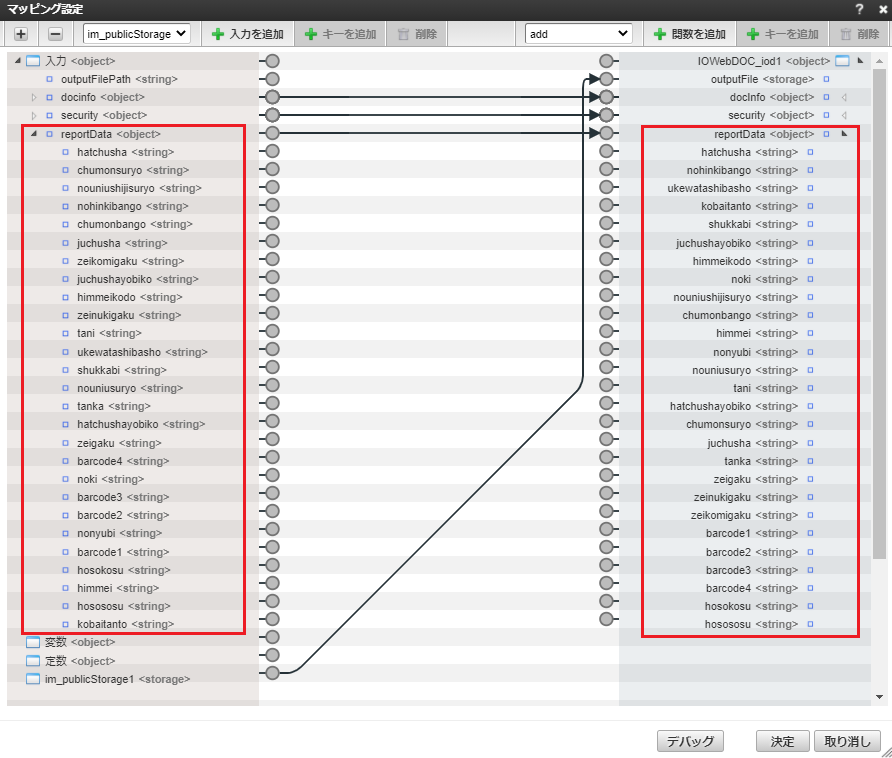Click connector node of im_publicStorage1
The width and height of the screenshot is (892, 758).
point(272,673)
